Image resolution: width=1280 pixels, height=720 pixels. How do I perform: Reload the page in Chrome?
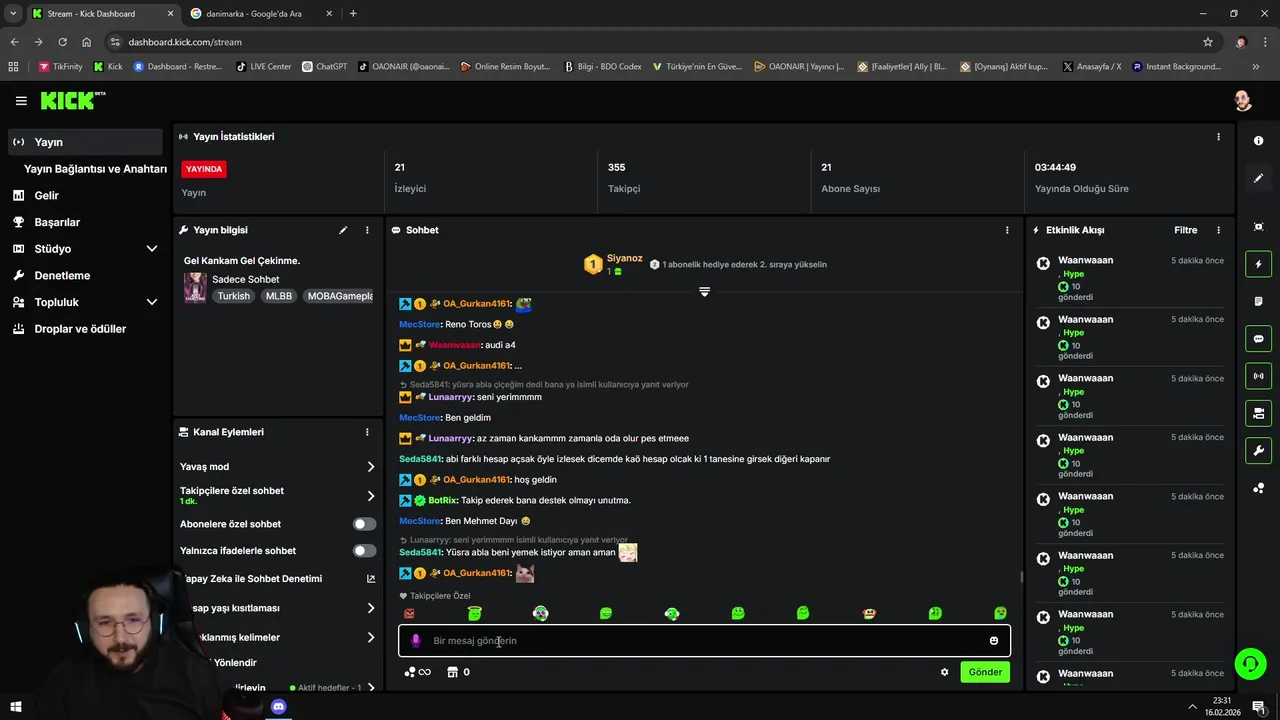coord(62,42)
